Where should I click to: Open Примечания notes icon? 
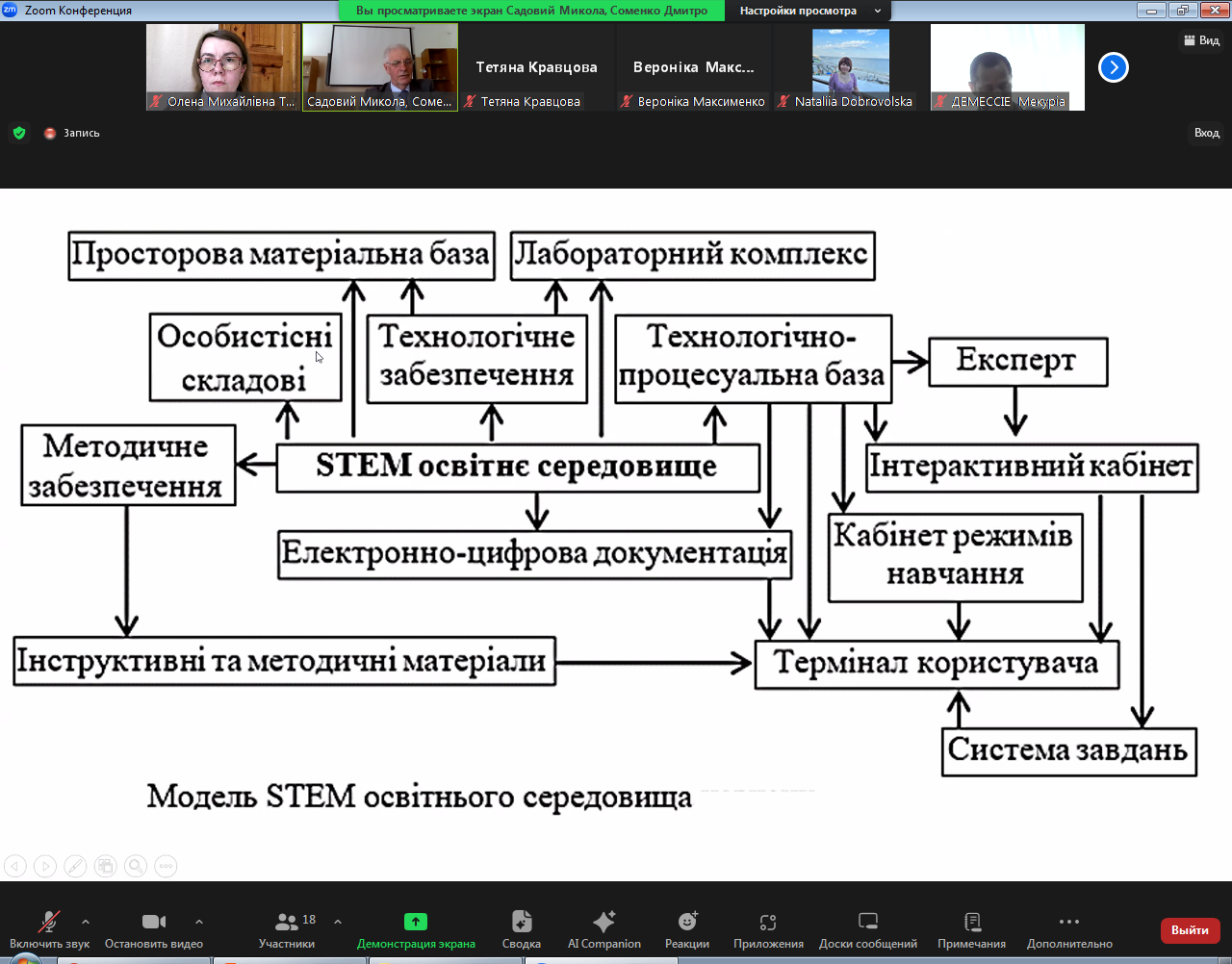pyautogui.click(x=971, y=922)
